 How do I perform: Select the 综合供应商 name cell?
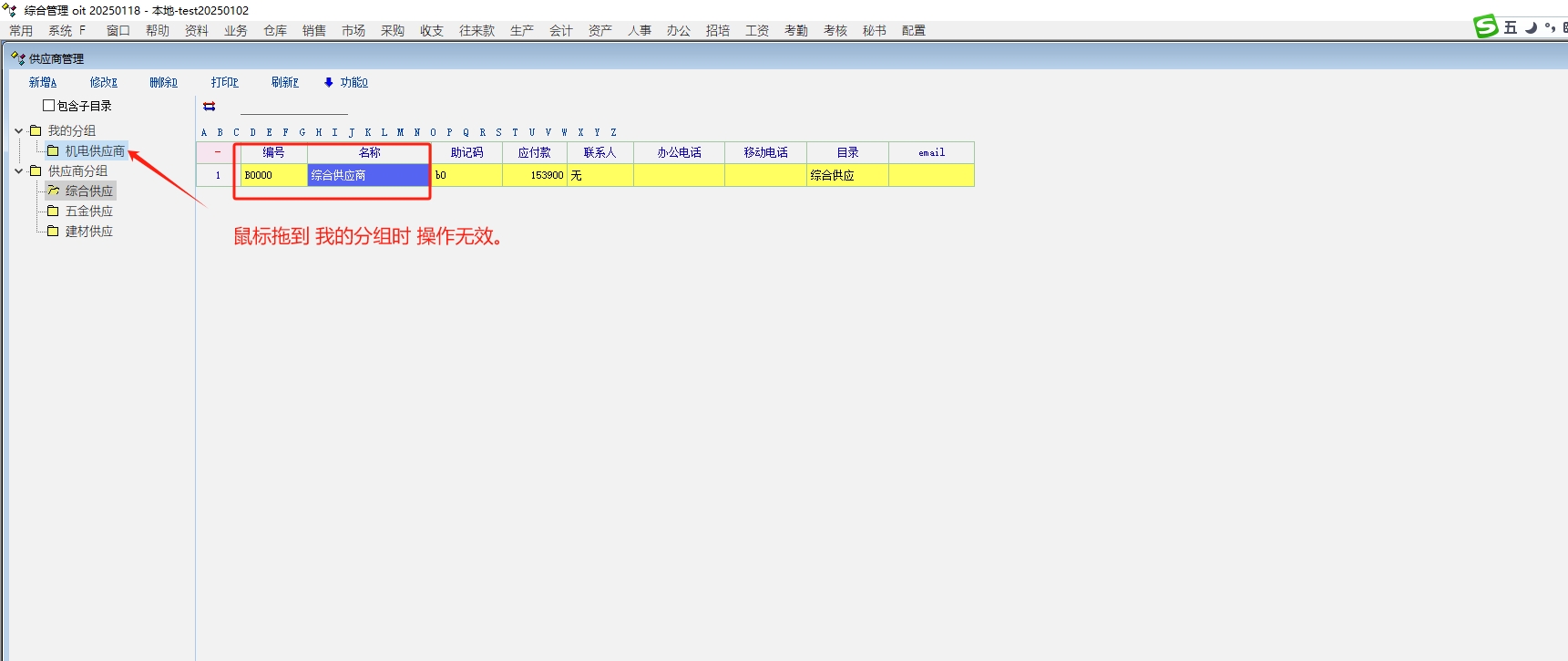click(368, 175)
